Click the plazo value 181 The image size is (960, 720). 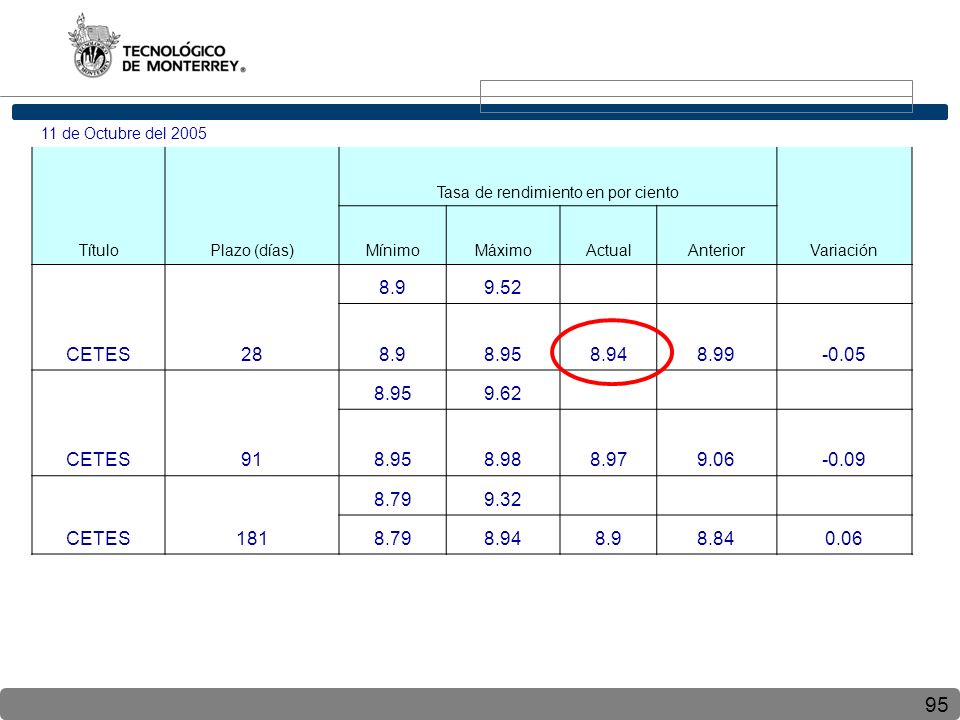coord(252,538)
